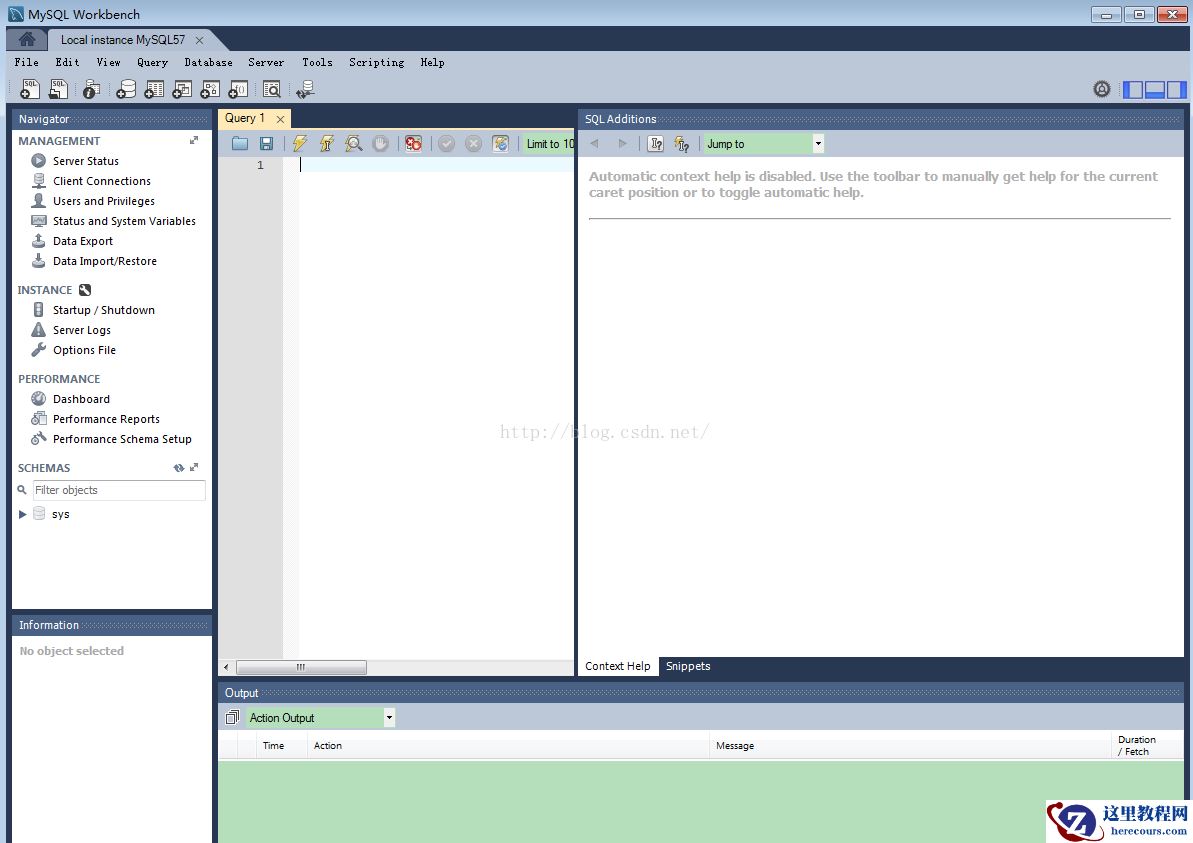This screenshot has height=843, width=1193.
Task: Toggle automatic context help button
Action: coord(682,144)
